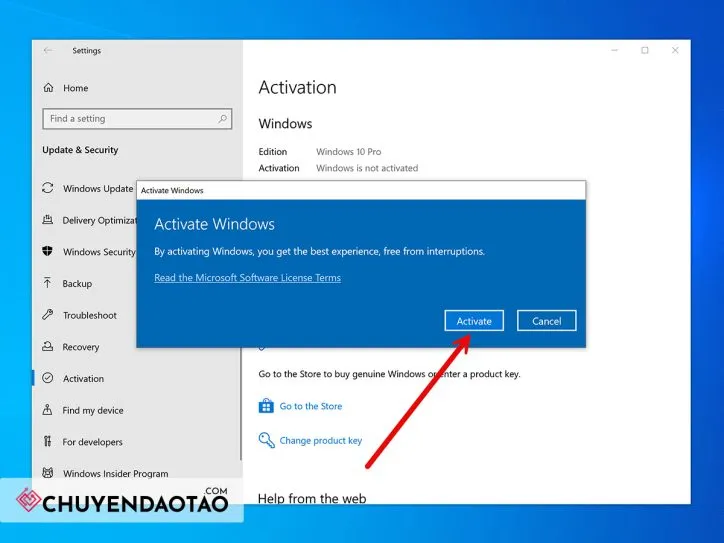Click the Update & Security heading
Viewport: 724px width, 543px height.
[80, 150]
